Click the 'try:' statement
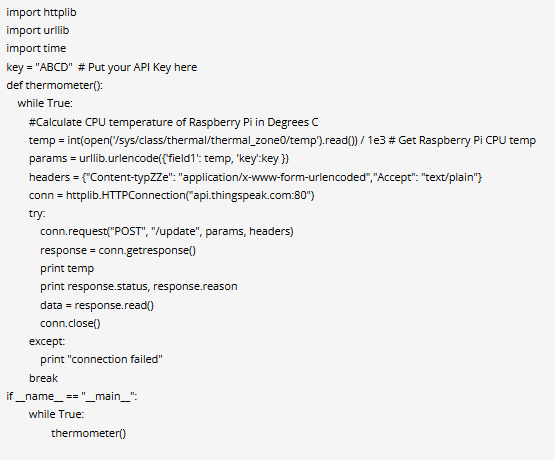555x460 pixels. [x=37, y=213]
